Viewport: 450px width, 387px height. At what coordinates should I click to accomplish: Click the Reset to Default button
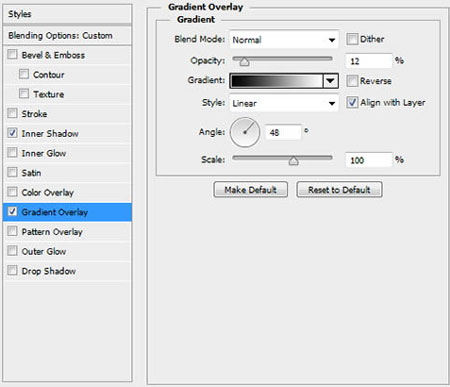[x=339, y=190]
